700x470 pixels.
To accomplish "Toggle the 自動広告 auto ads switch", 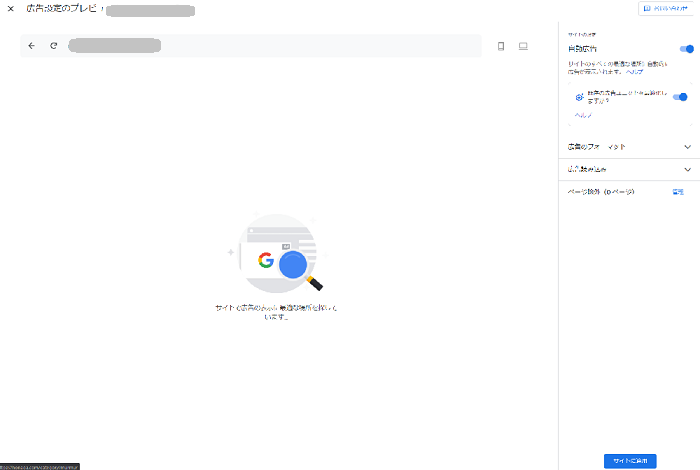I will [687, 49].
